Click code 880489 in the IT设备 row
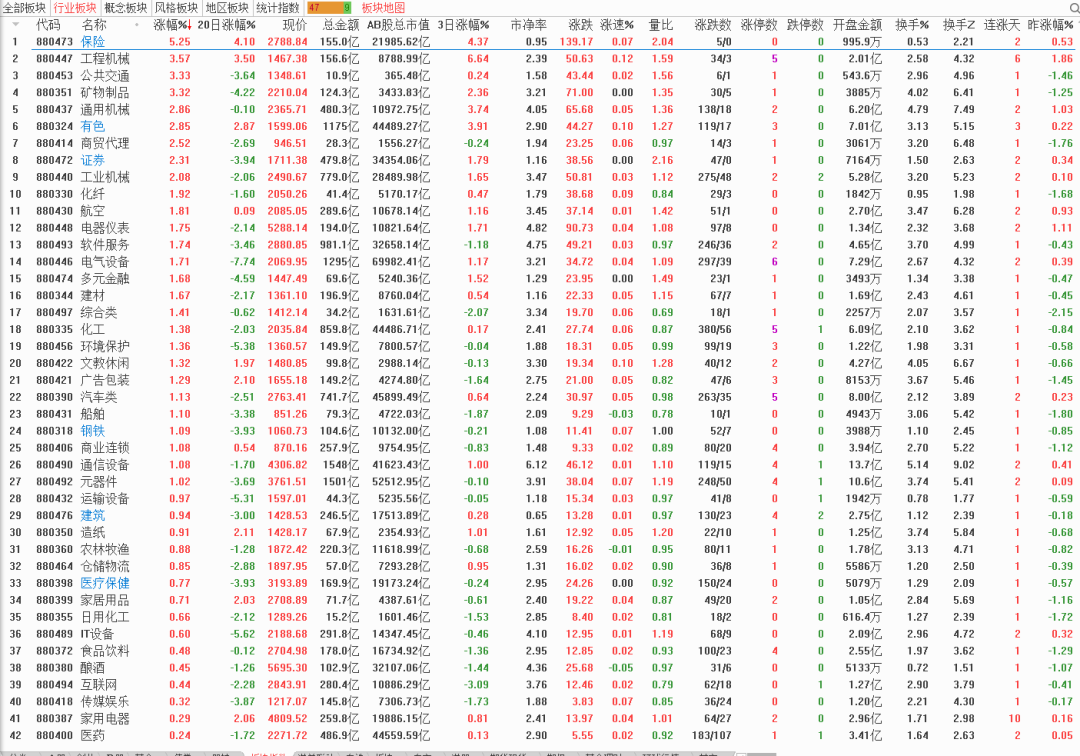Image resolution: width=1080 pixels, height=756 pixels. point(54,634)
